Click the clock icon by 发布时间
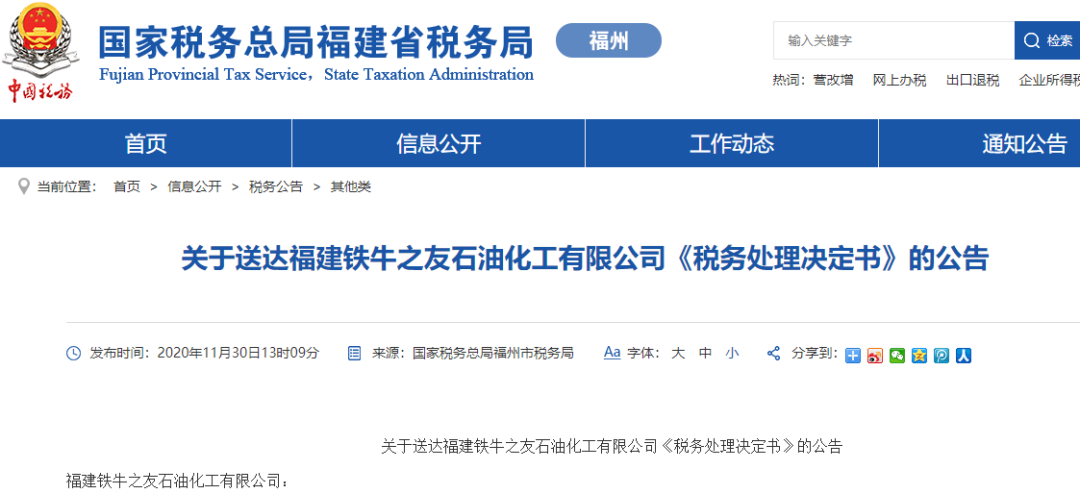1080x494 pixels. pos(74,354)
